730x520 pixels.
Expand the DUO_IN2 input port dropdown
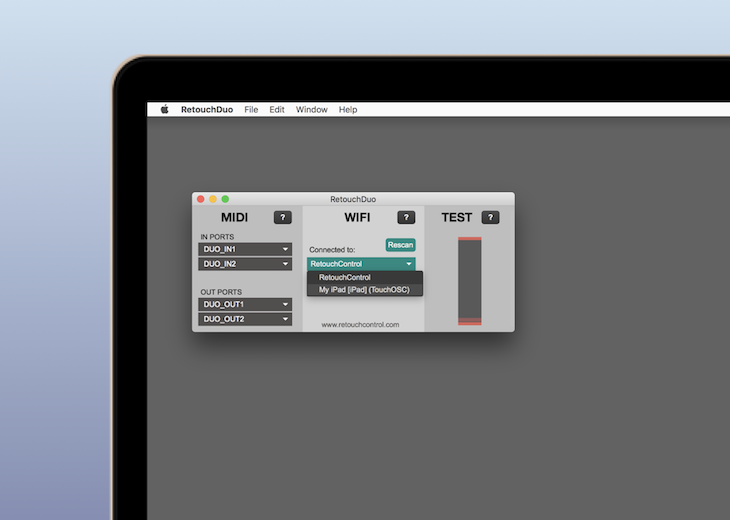[x=245, y=264]
